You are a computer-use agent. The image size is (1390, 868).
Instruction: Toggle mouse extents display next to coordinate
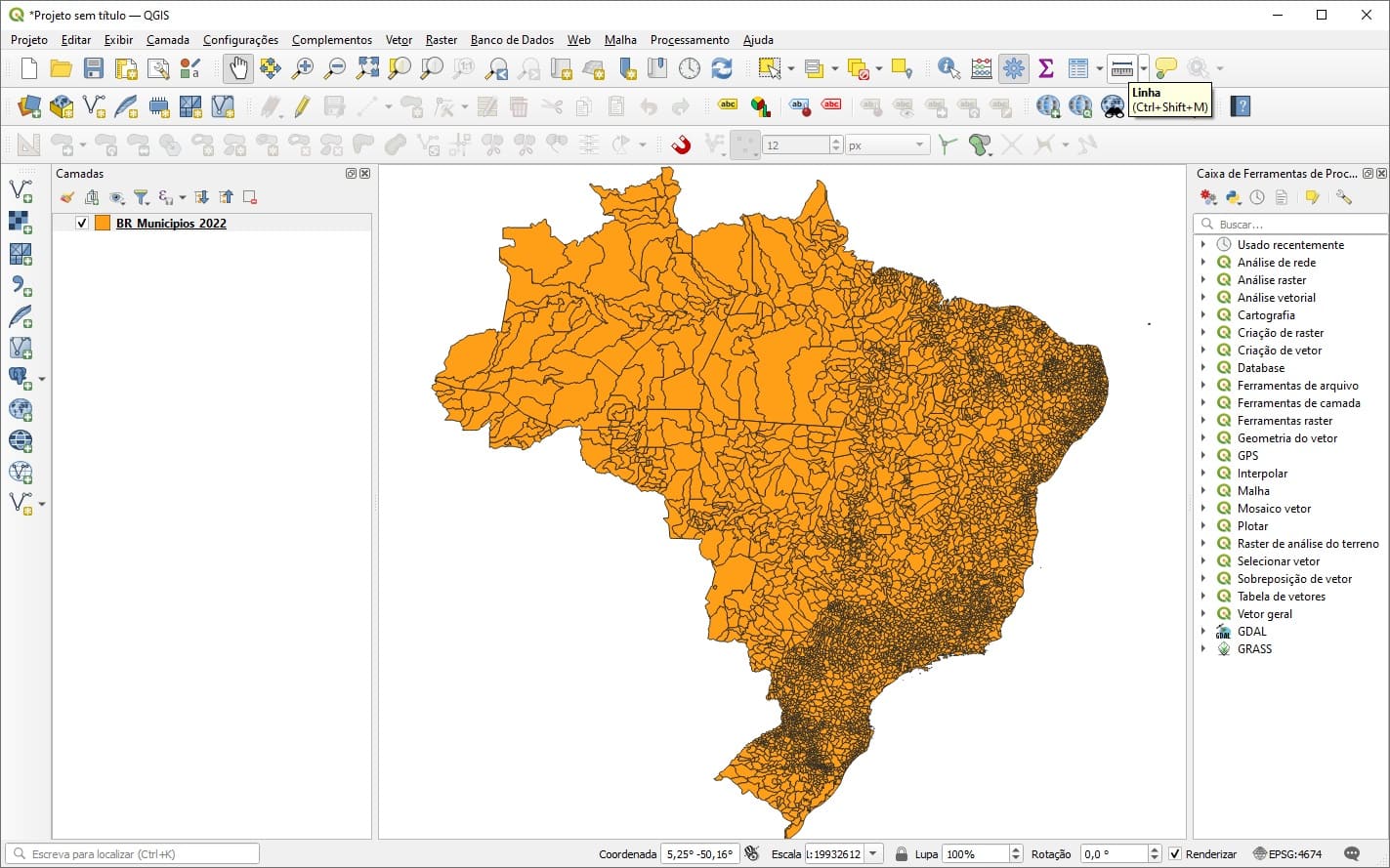pos(751,853)
